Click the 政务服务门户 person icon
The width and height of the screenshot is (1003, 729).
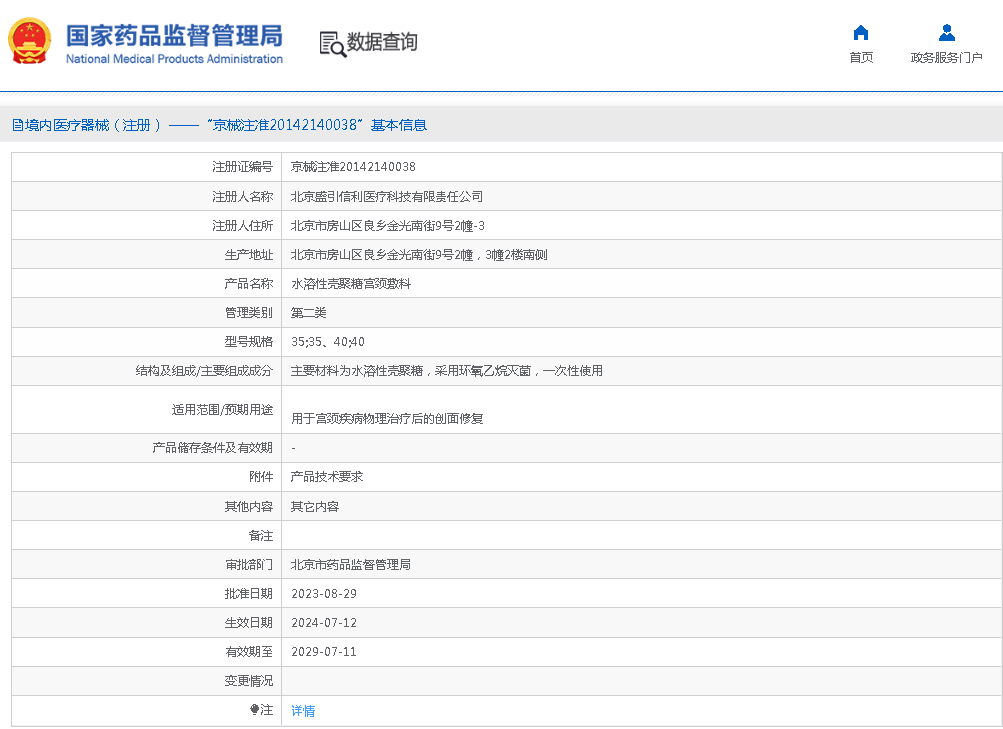point(946,33)
